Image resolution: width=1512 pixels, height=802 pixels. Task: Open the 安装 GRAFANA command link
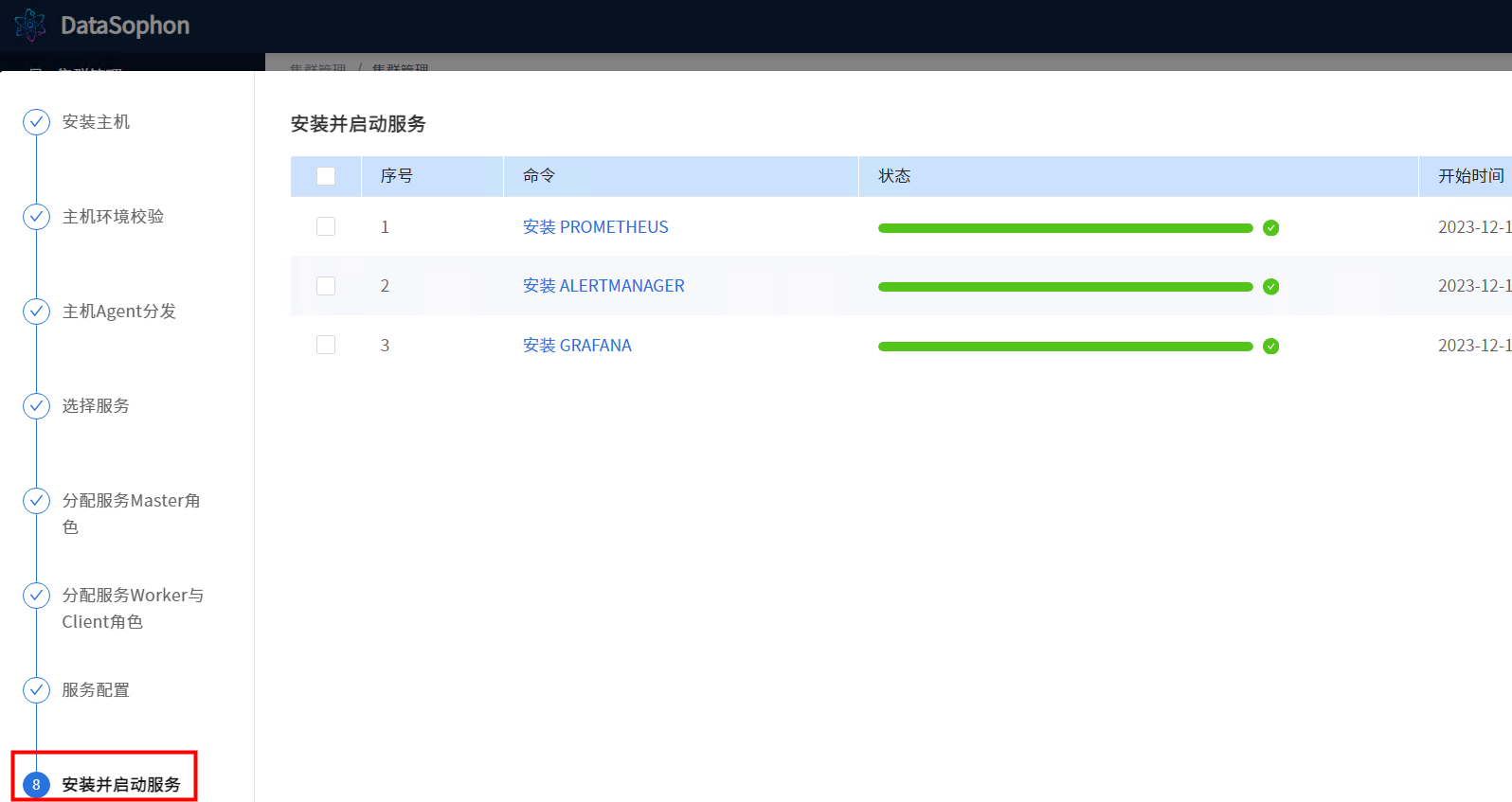click(577, 346)
